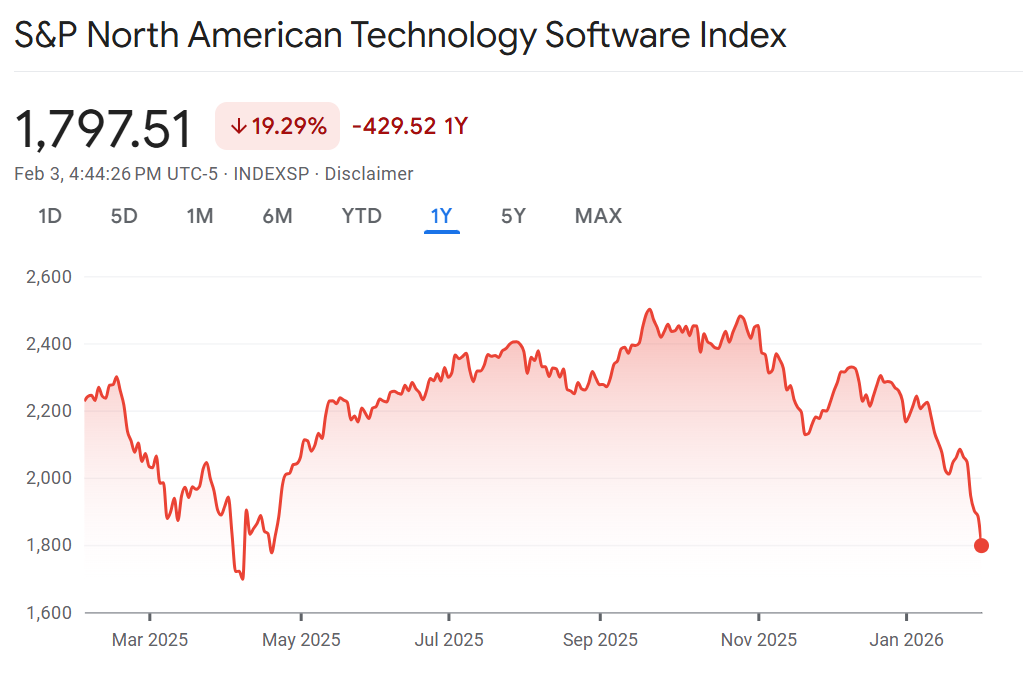Open the 6M time range tab

(x=277, y=216)
